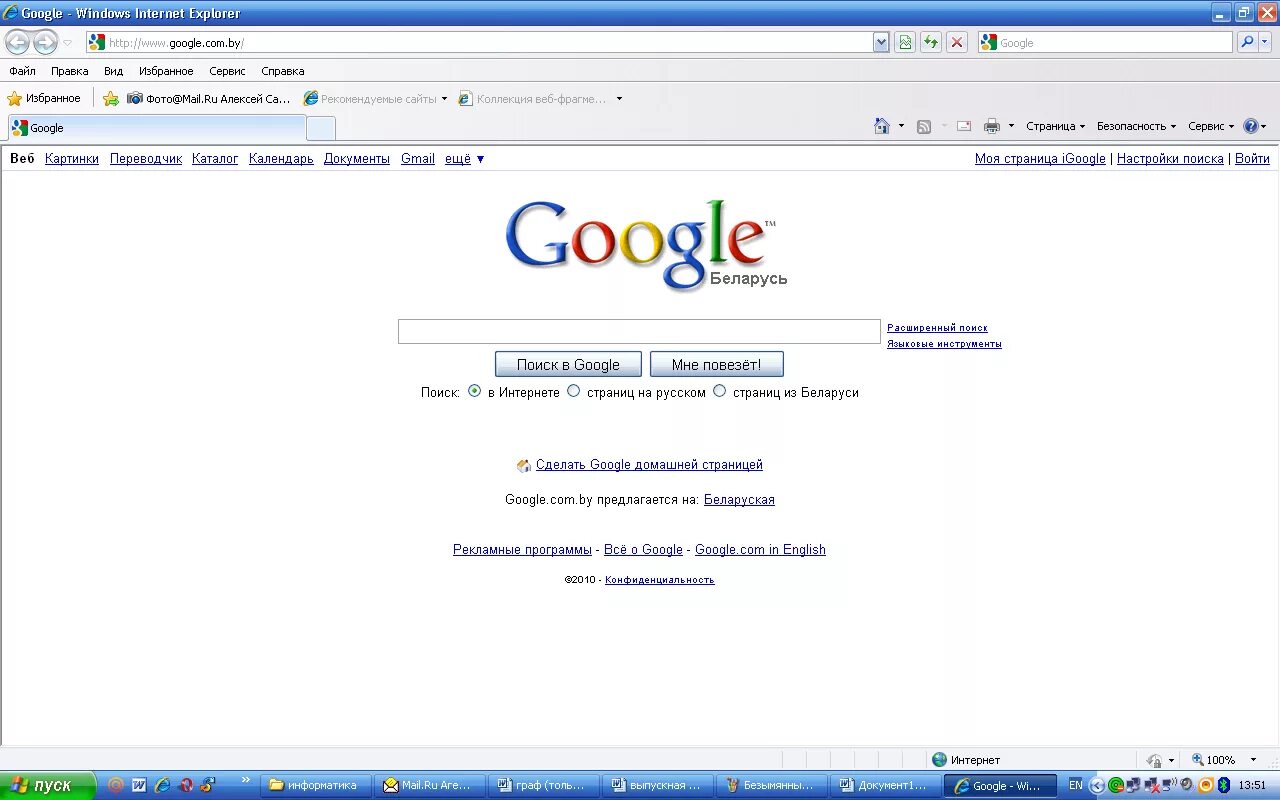Stop loading with the red X icon

pyautogui.click(x=957, y=42)
